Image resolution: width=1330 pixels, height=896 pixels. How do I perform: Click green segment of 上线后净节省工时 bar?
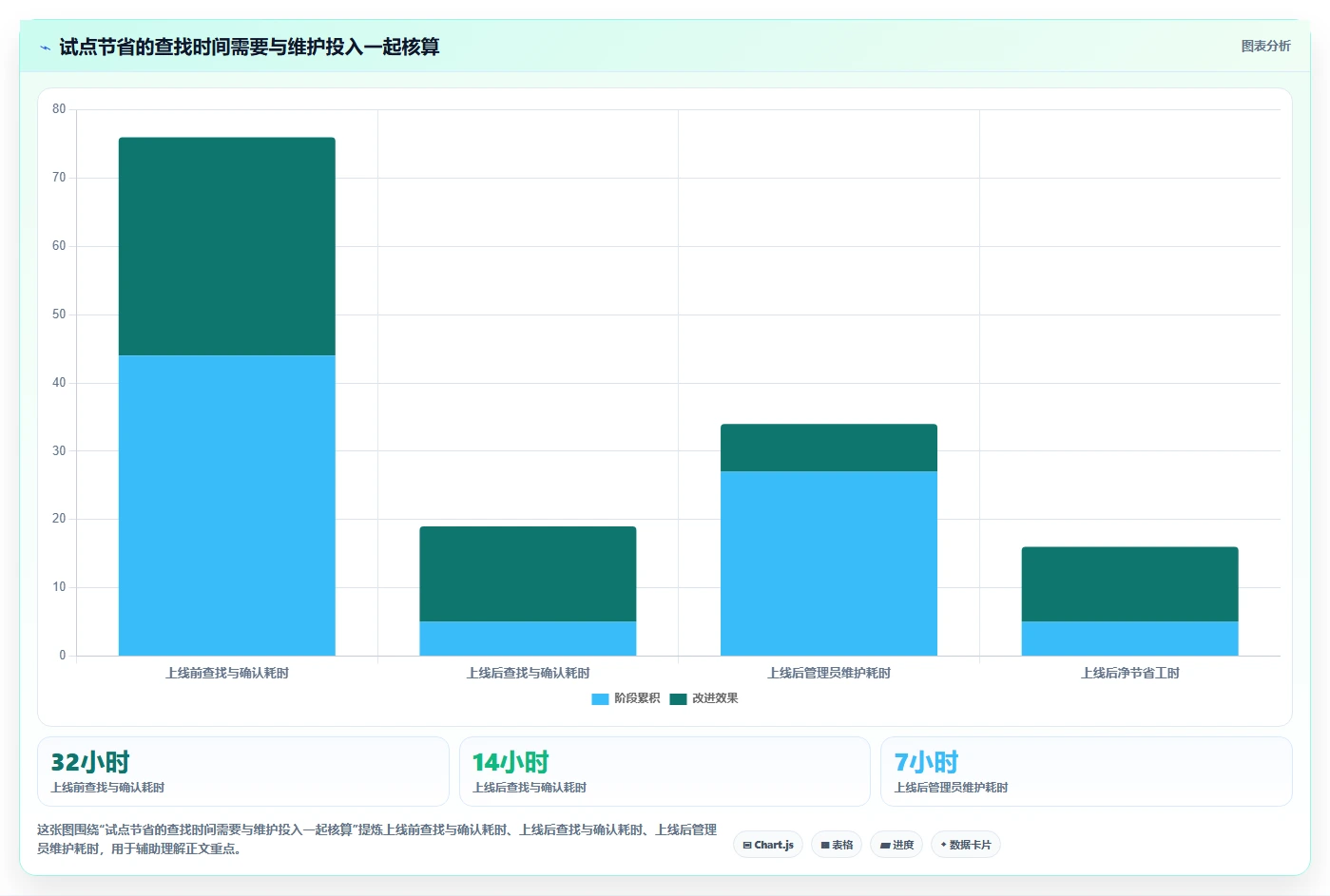(1129, 584)
